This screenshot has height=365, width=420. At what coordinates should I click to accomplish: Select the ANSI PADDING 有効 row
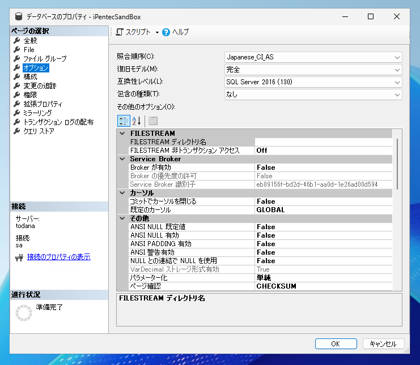[x=260, y=244]
